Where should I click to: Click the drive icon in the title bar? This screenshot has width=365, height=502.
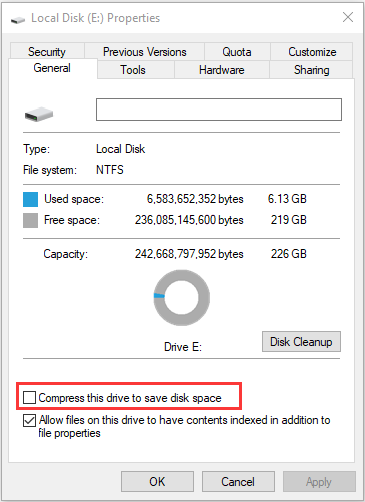click(x=18, y=20)
